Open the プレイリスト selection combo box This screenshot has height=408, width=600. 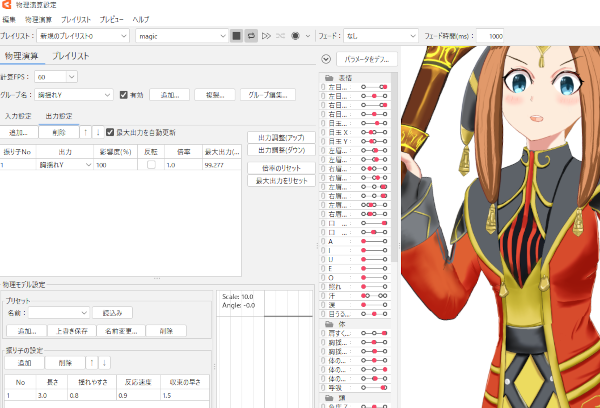click(83, 36)
